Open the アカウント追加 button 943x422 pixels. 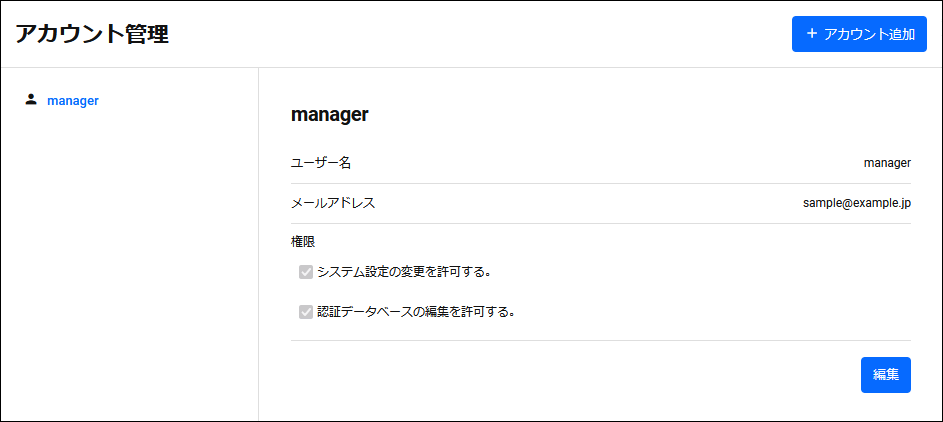click(x=859, y=34)
